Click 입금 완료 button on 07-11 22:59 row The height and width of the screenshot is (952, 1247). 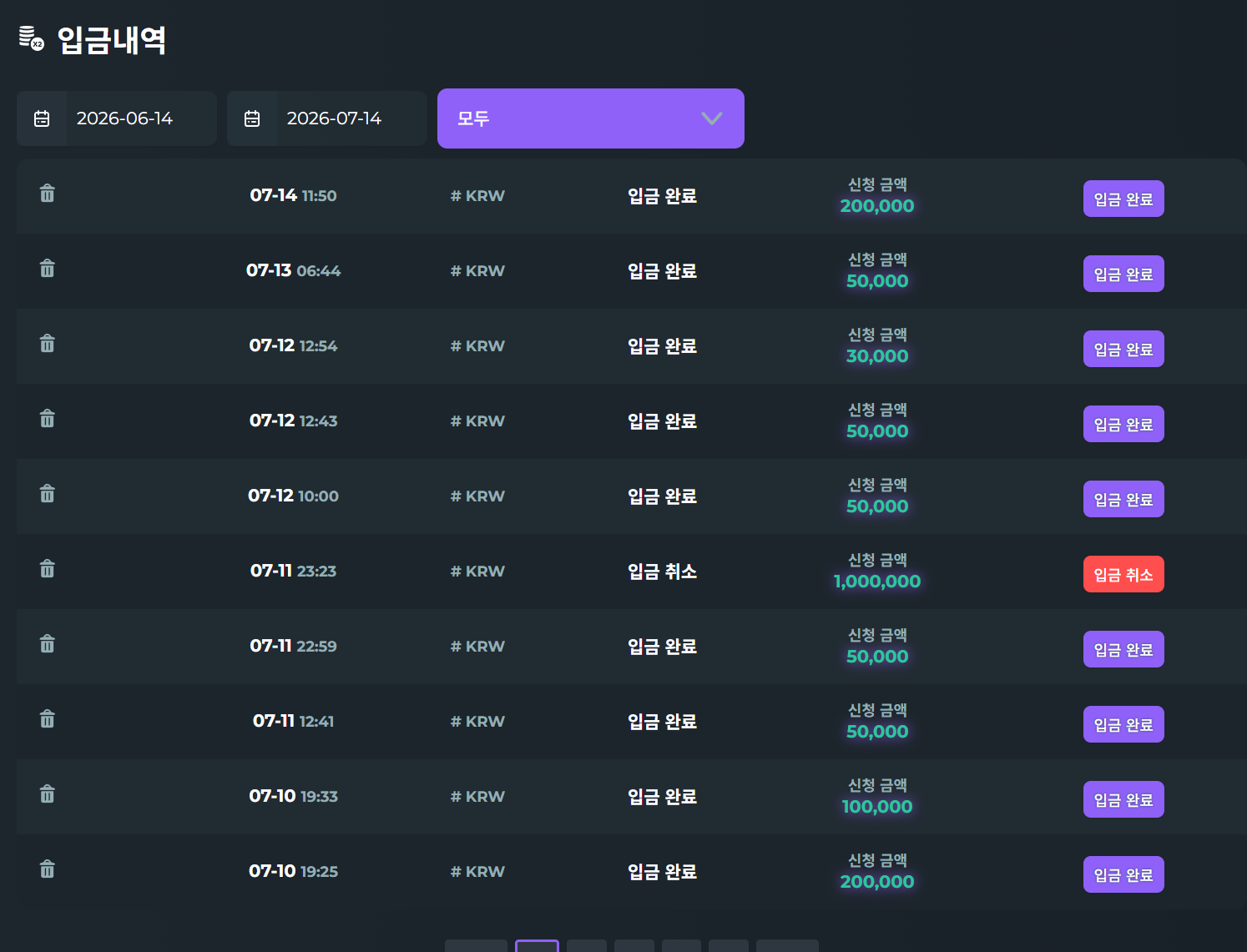1123,649
